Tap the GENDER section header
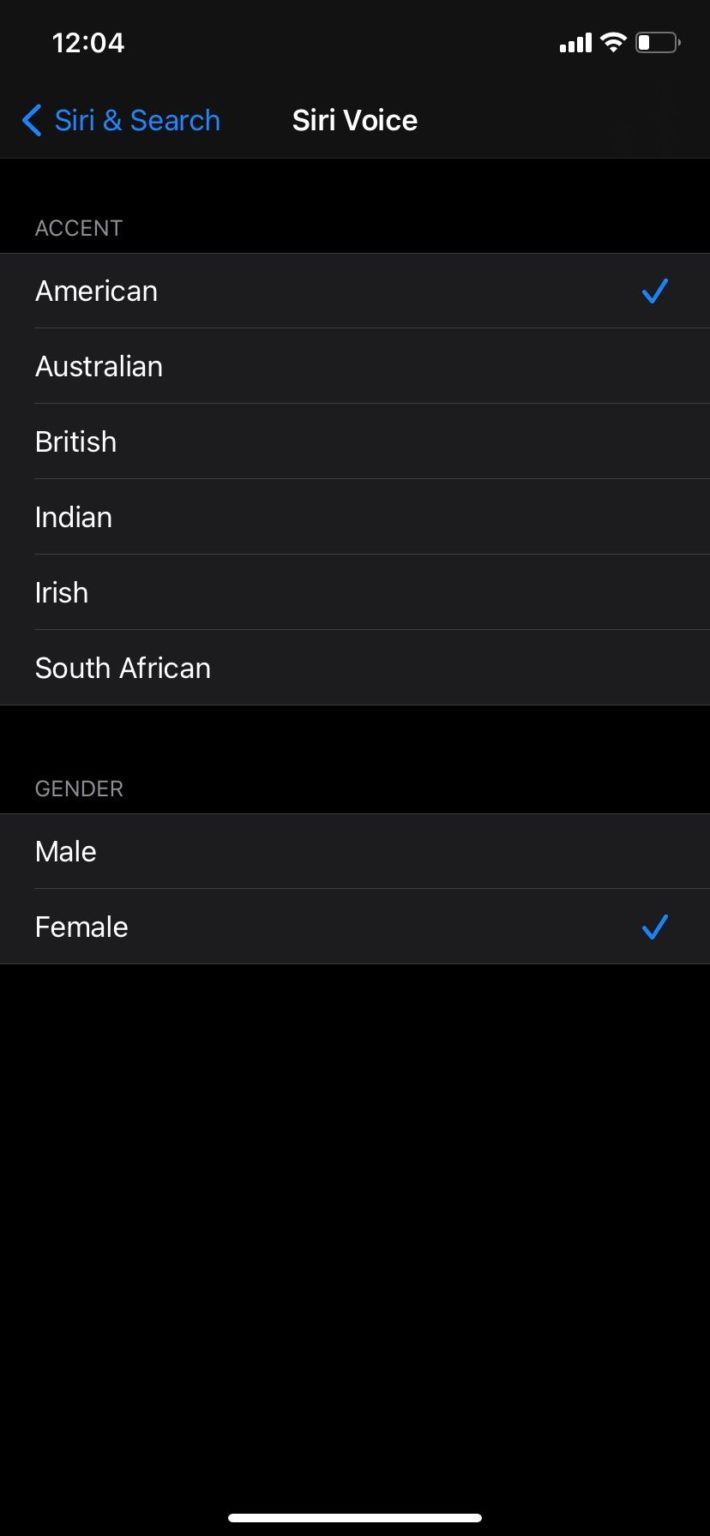This screenshot has width=710, height=1536. [79, 789]
